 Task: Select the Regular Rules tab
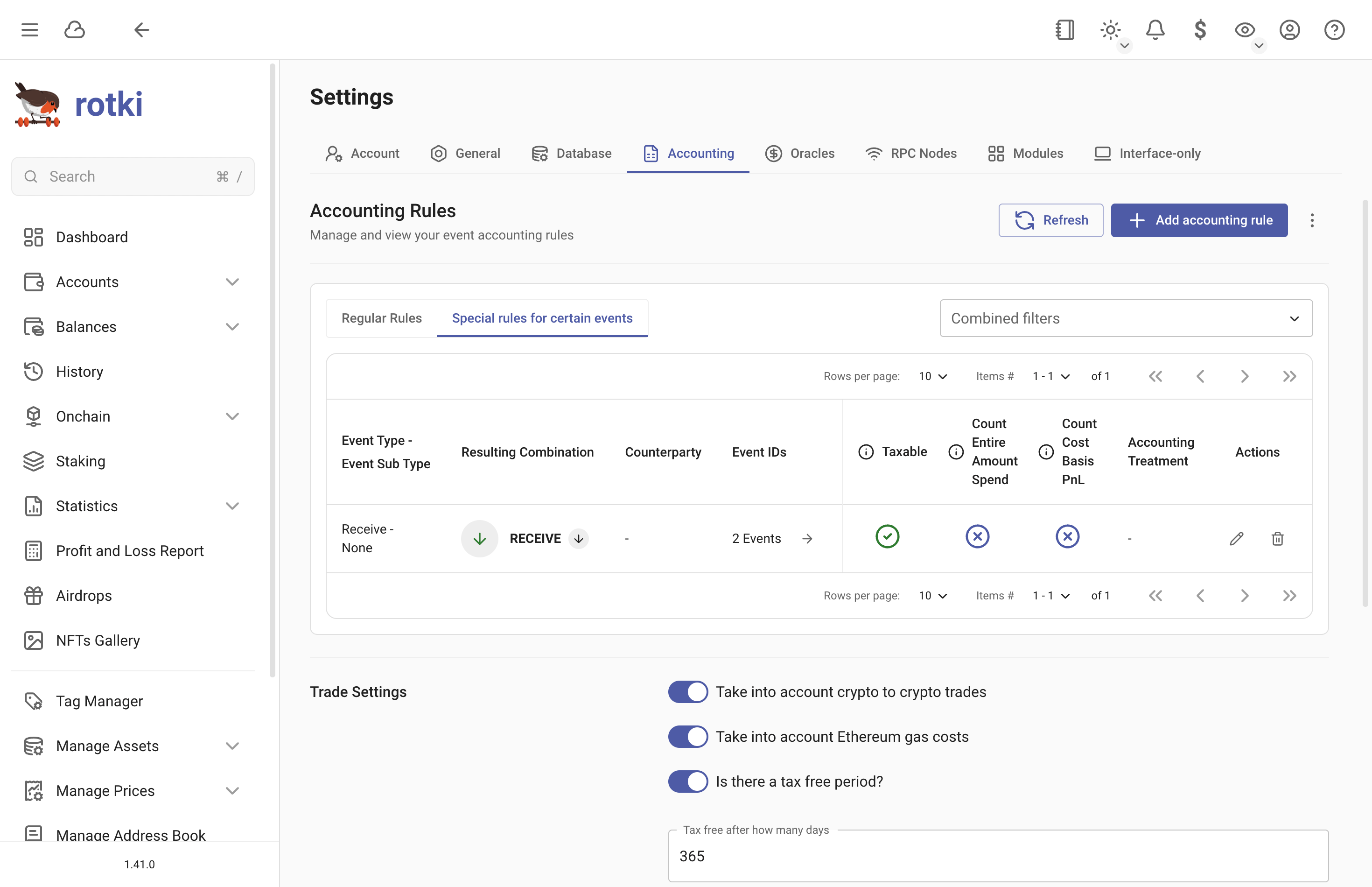point(381,318)
